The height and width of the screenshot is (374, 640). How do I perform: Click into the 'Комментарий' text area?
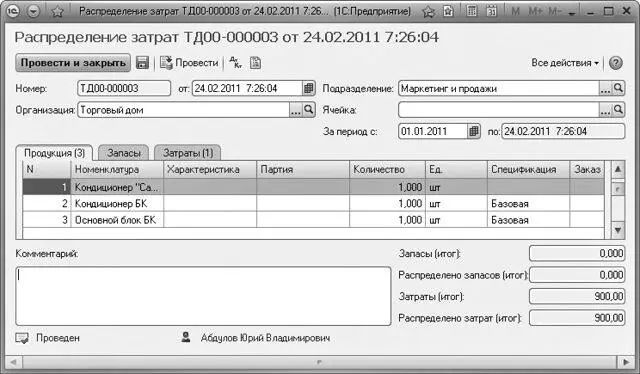pyautogui.click(x=203, y=296)
